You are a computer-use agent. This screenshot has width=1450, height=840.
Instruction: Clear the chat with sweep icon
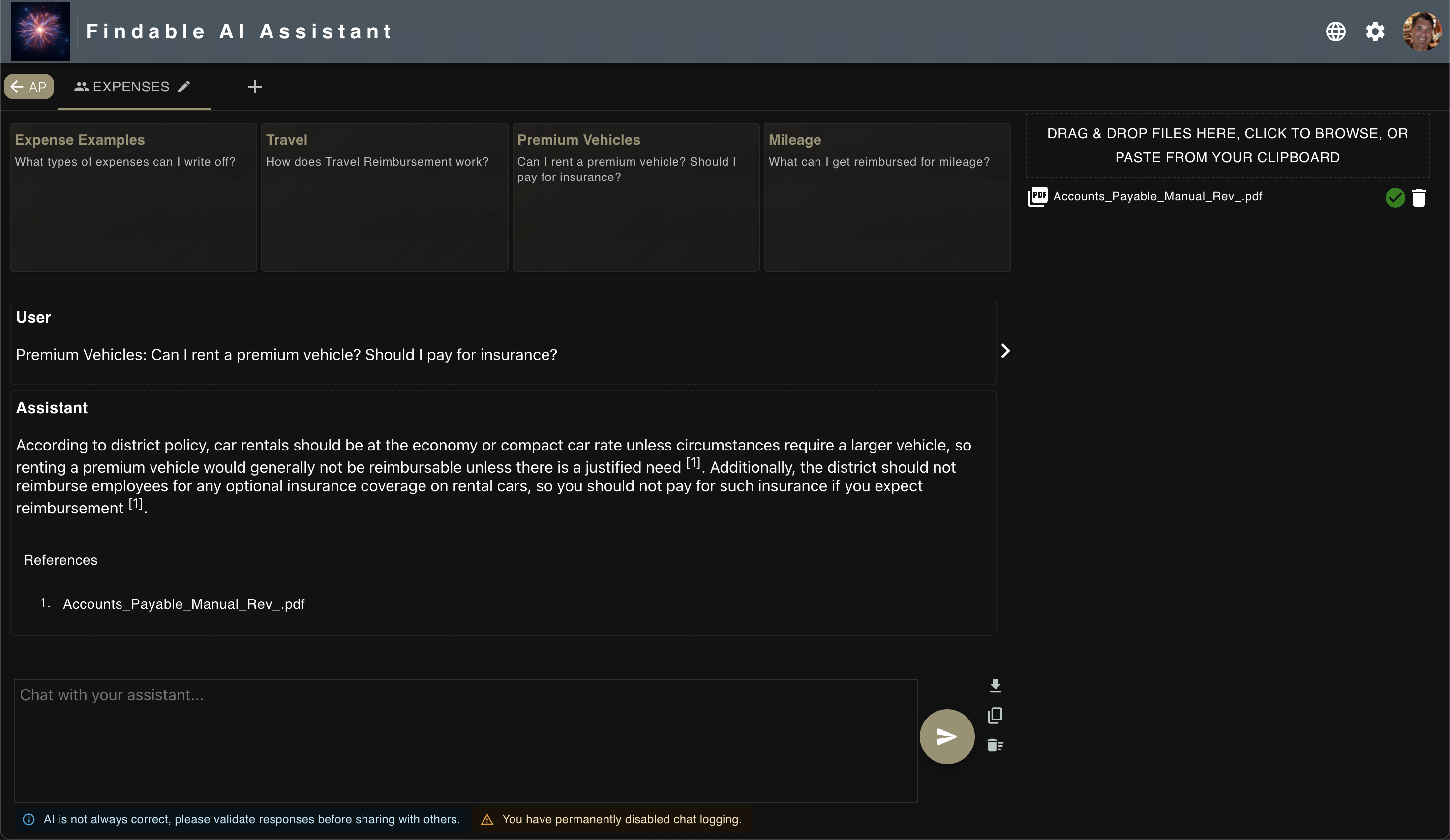[995, 746]
